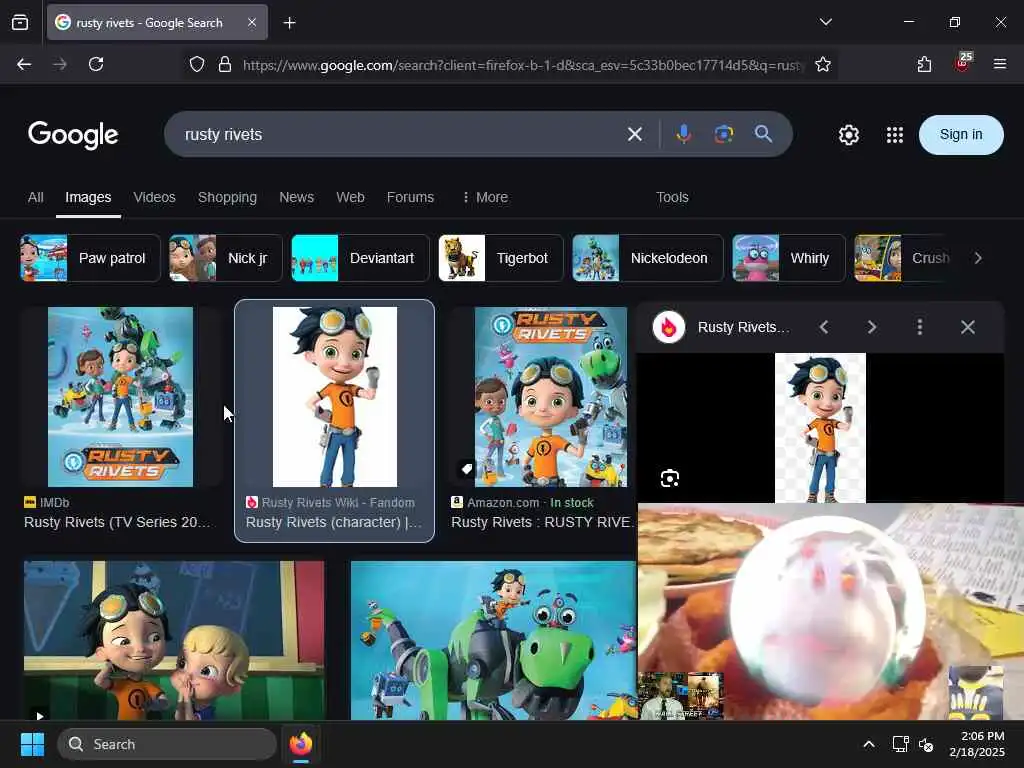
Task: Open the Windows Start menu
Action: [x=32, y=744]
